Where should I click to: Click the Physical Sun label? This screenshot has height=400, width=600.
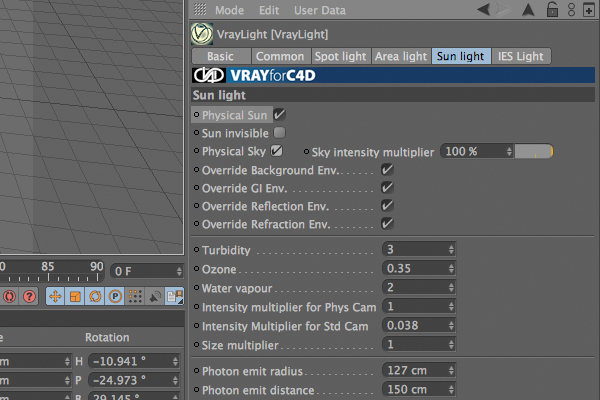(234, 115)
